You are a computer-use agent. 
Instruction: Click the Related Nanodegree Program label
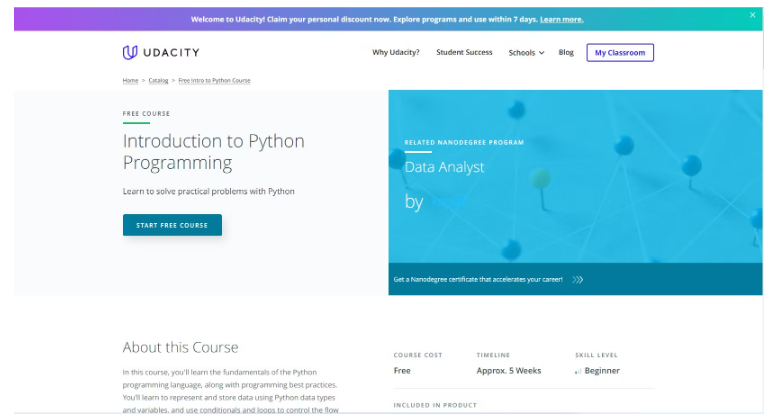tap(464, 143)
